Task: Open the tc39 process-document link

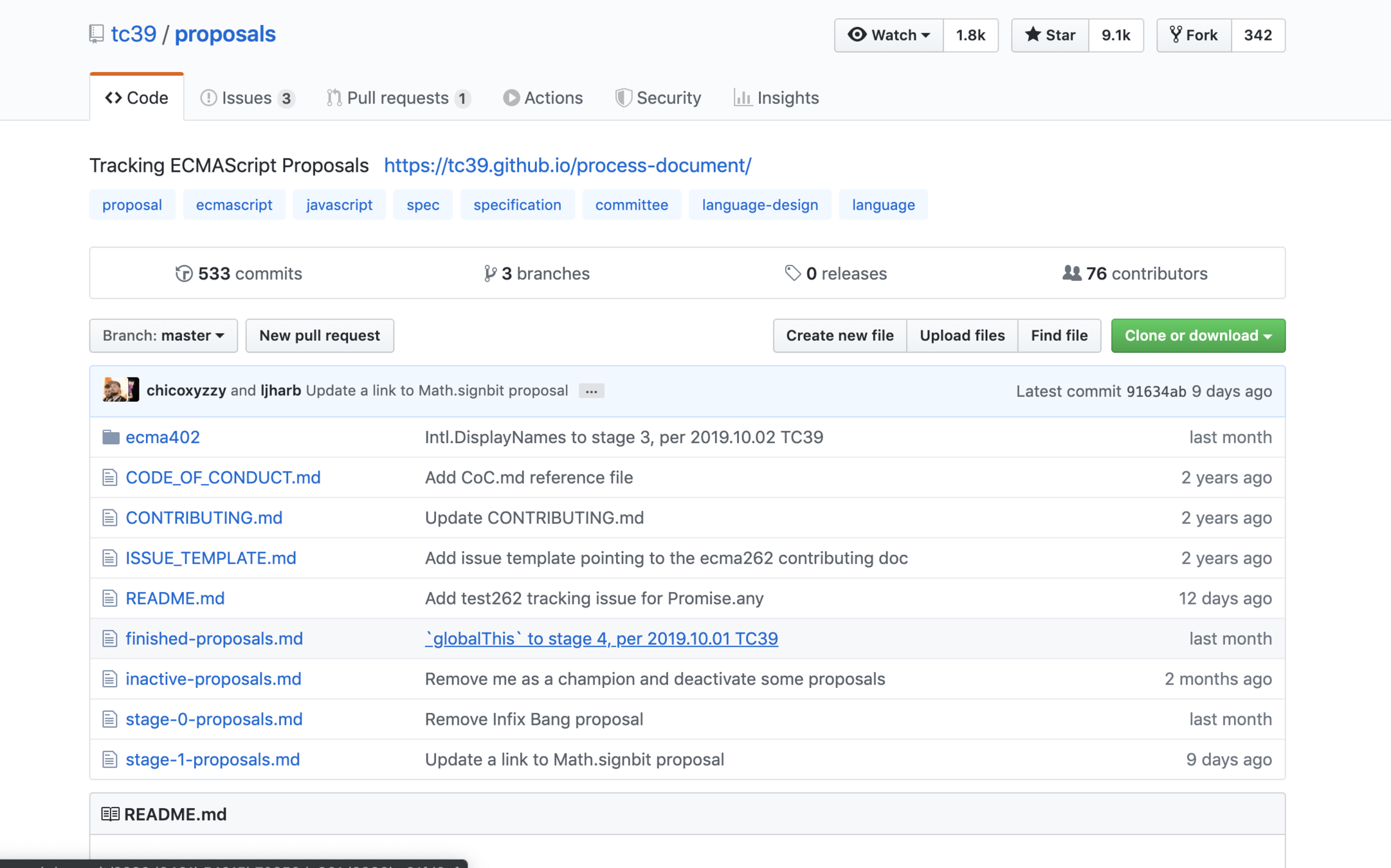Action: pos(567,165)
